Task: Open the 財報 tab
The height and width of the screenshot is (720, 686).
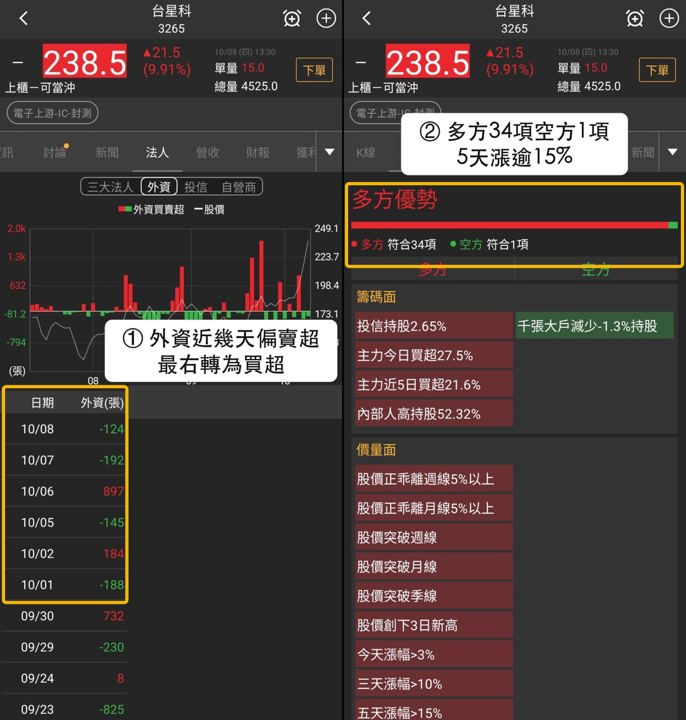Action: pos(258,152)
